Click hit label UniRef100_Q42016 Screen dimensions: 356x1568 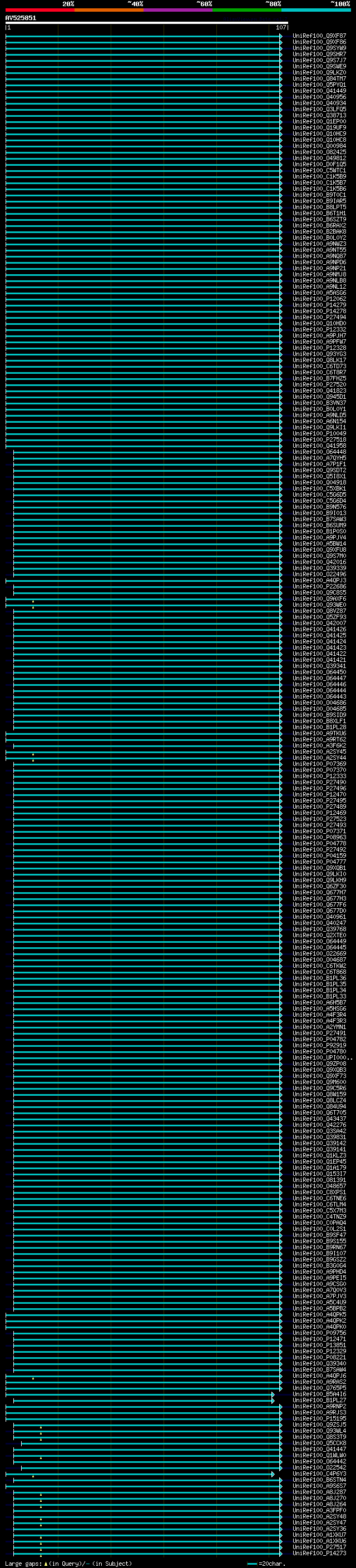pyautogui.click(x=319, y=562)
